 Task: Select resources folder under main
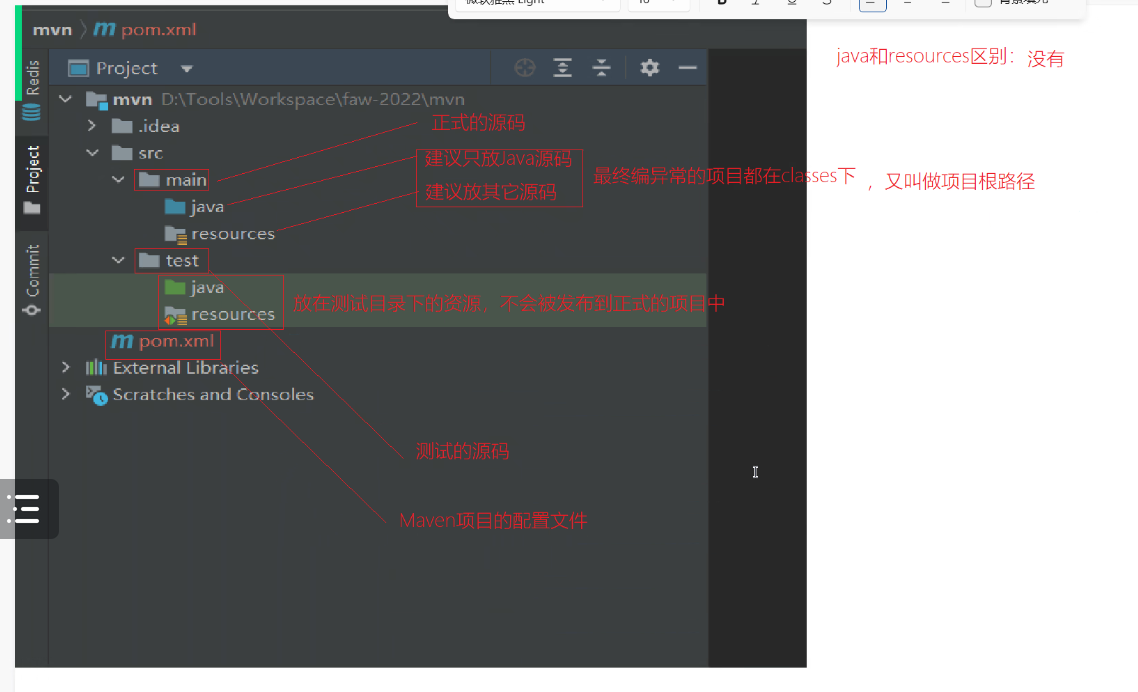tap(232, 234)
